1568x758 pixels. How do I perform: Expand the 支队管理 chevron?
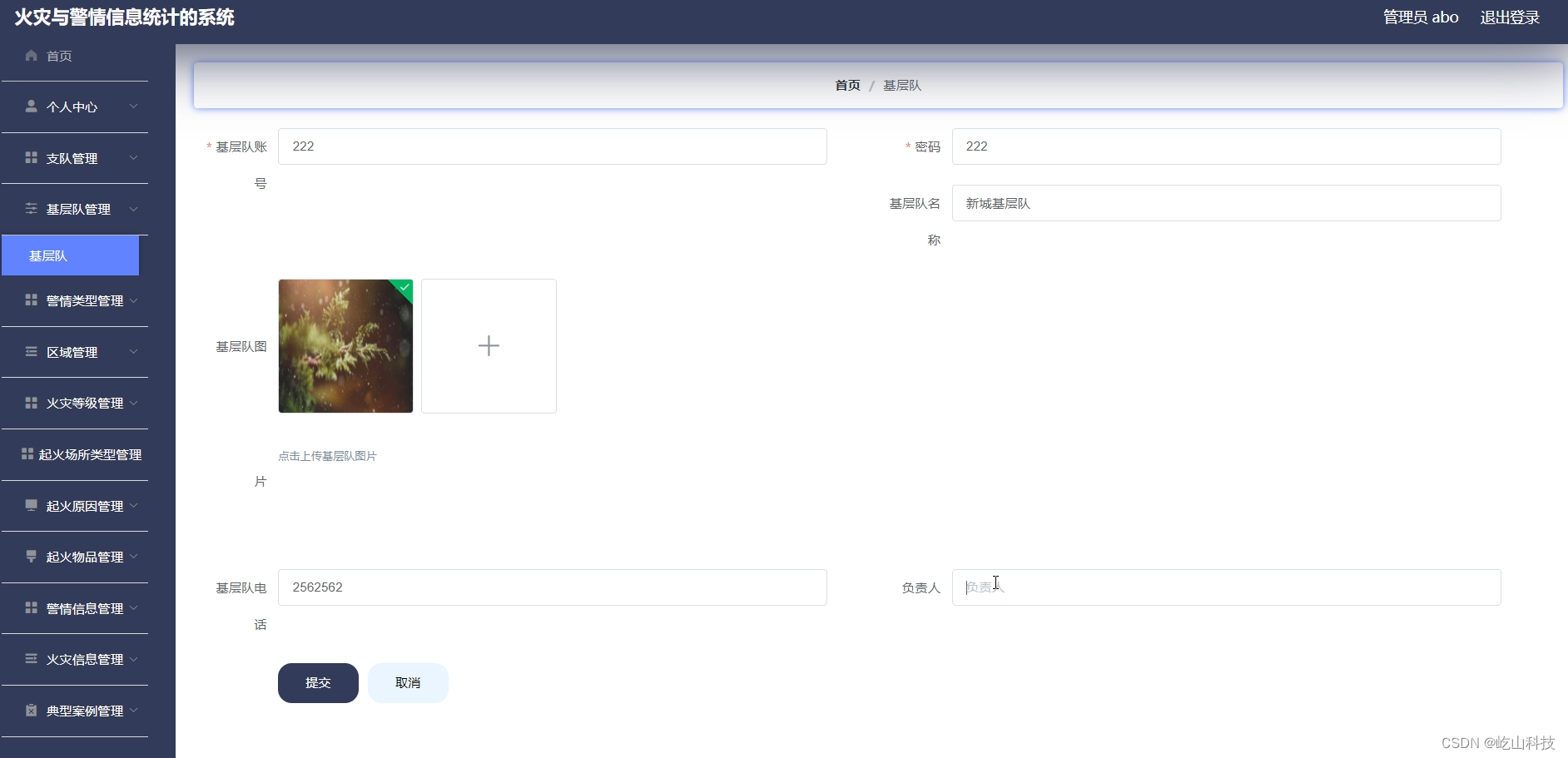click(133, 157)
